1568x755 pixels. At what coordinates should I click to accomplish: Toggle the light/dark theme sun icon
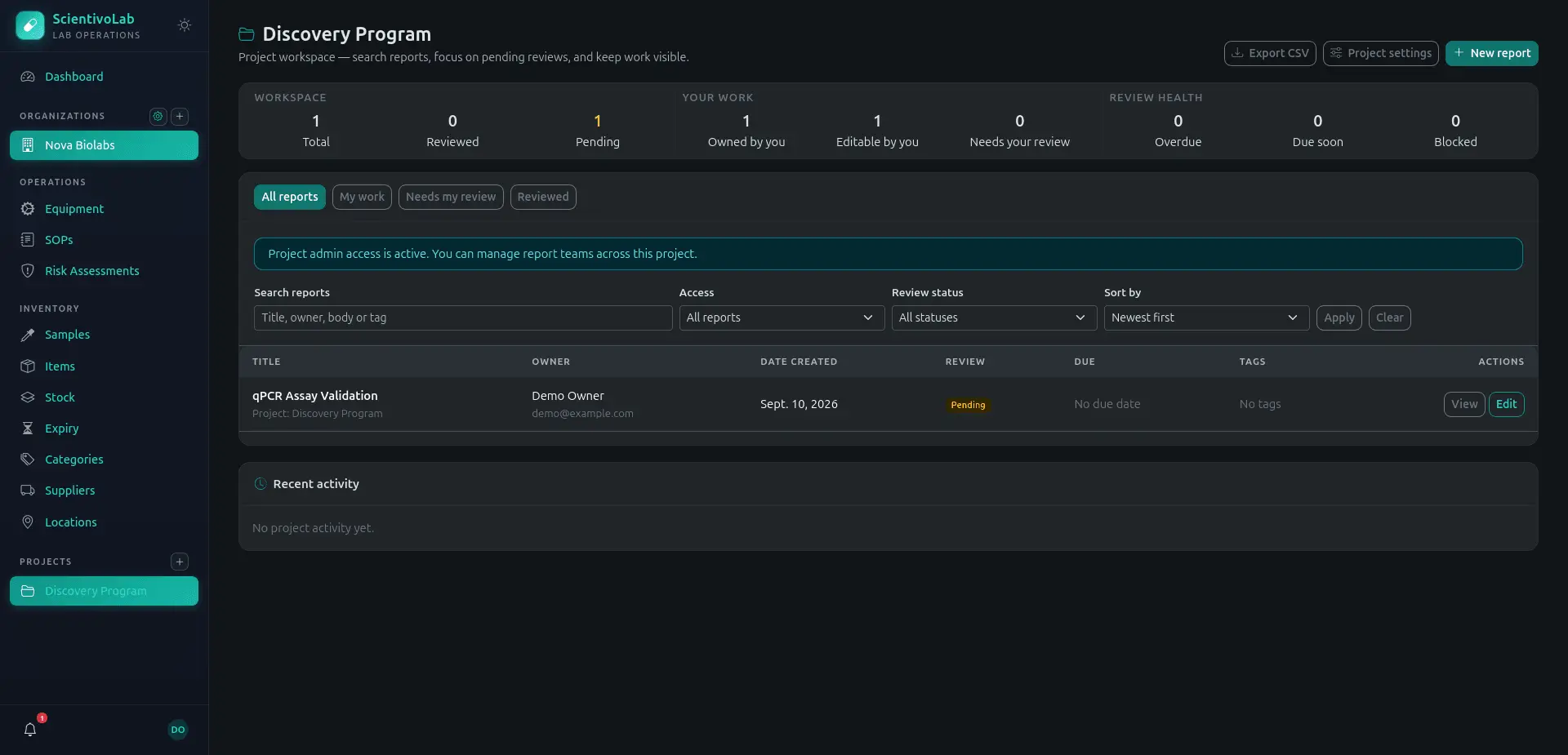click(x=185, y=25)
